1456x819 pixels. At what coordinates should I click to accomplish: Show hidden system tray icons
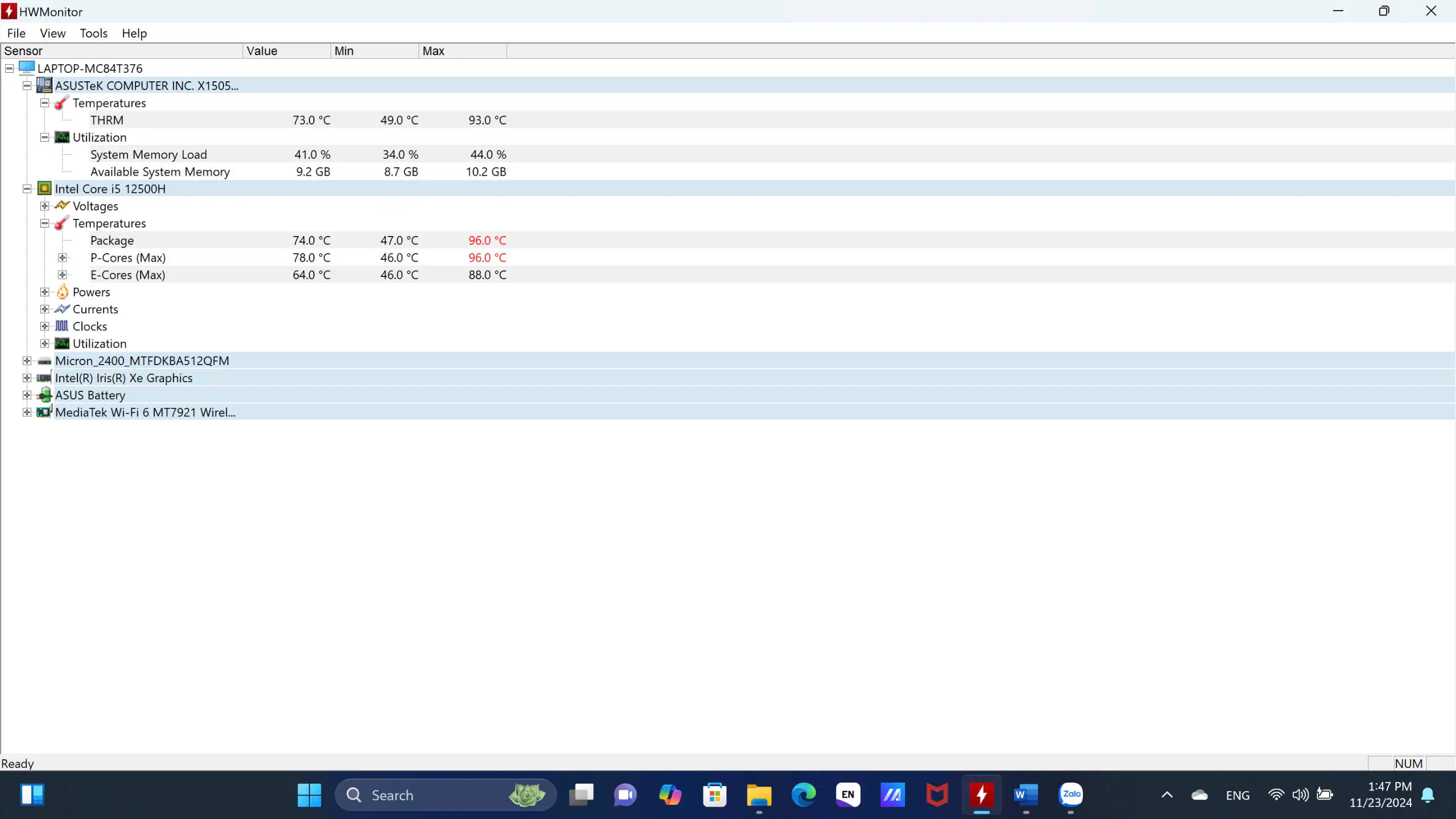(1167, 795)
